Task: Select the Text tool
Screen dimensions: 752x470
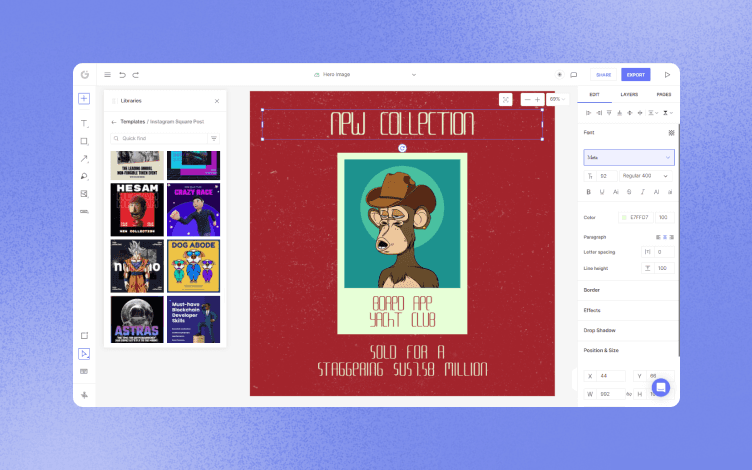Action: [x=84, y=124]
